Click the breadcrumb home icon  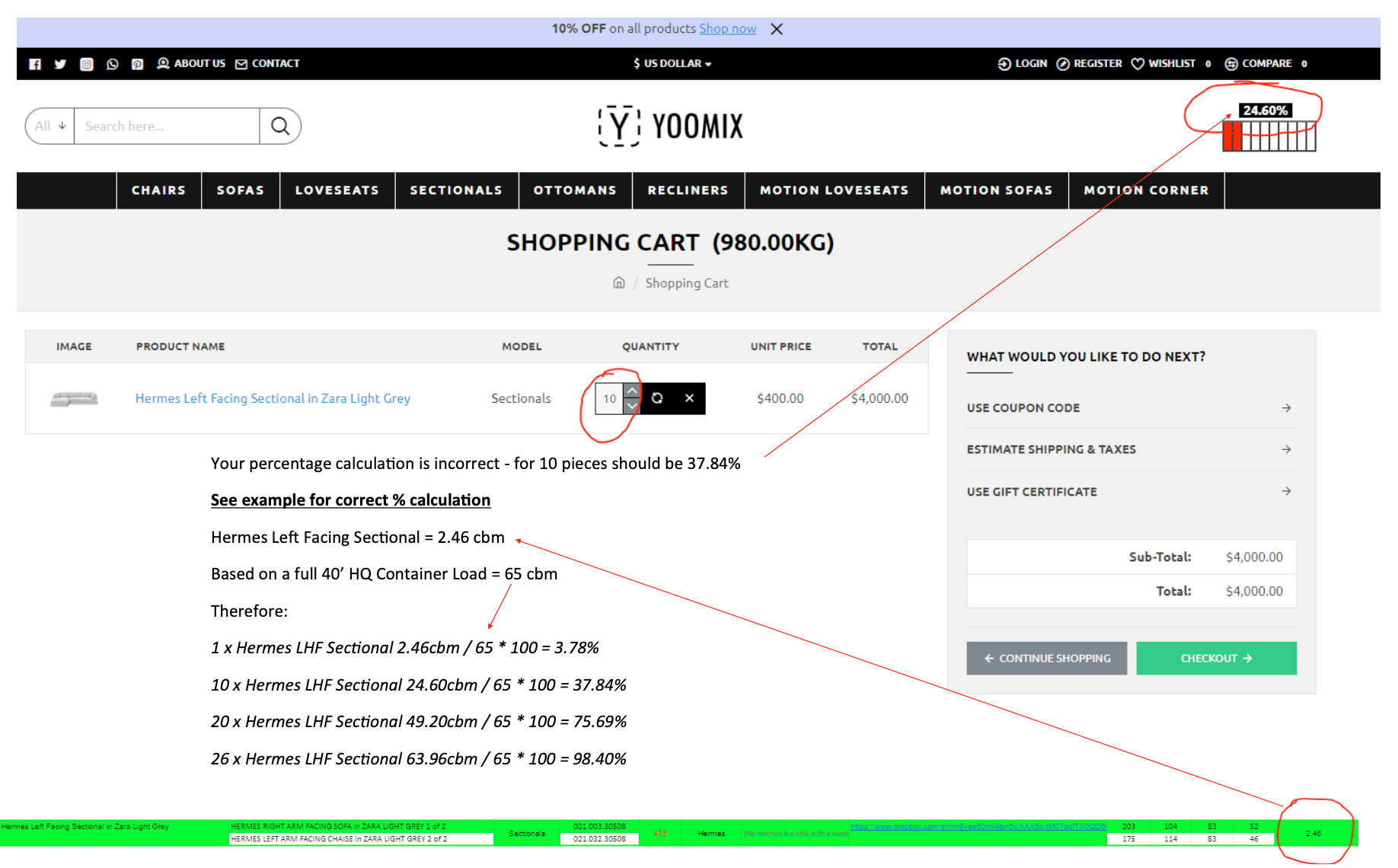click(619, 282)
